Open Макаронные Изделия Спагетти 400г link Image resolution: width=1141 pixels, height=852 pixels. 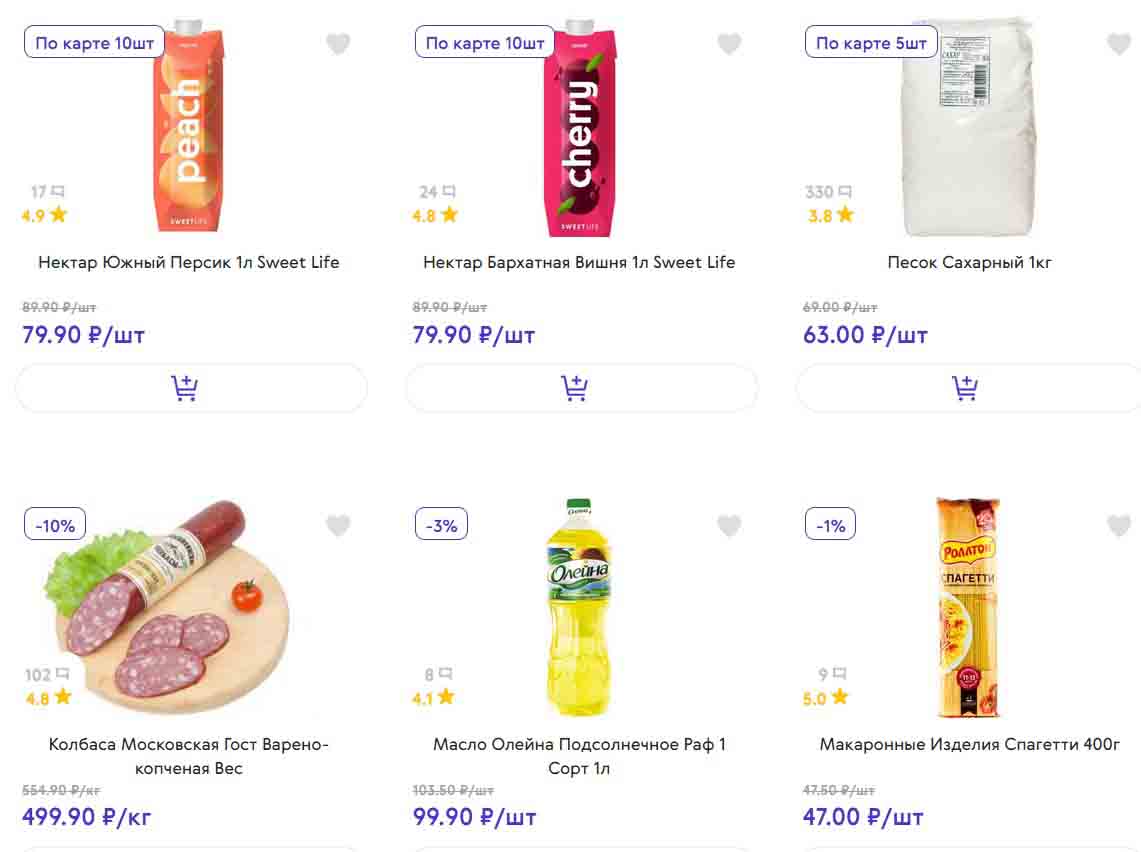969,745
